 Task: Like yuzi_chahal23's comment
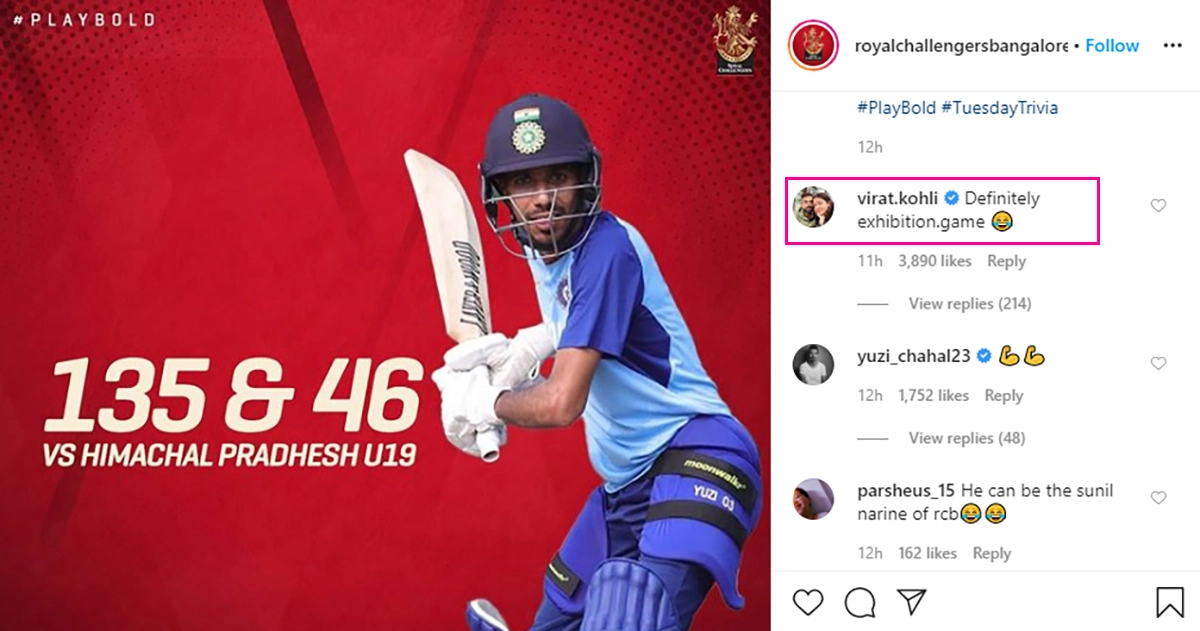[1158, 364]
